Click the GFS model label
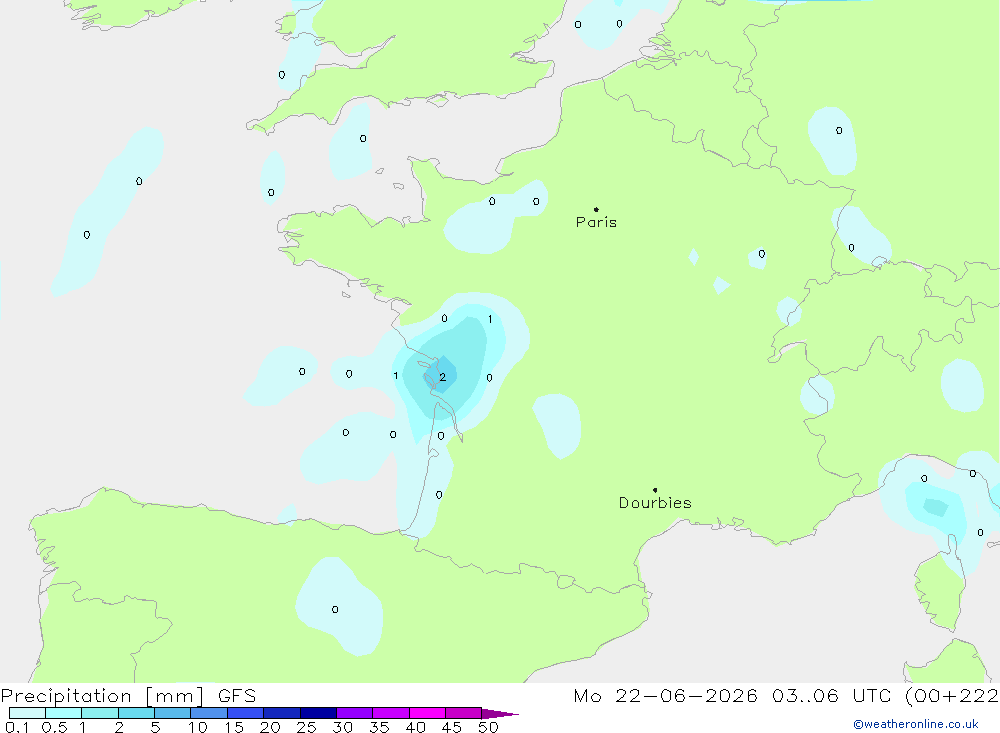The image size is (1000, 733). [237, 695]
